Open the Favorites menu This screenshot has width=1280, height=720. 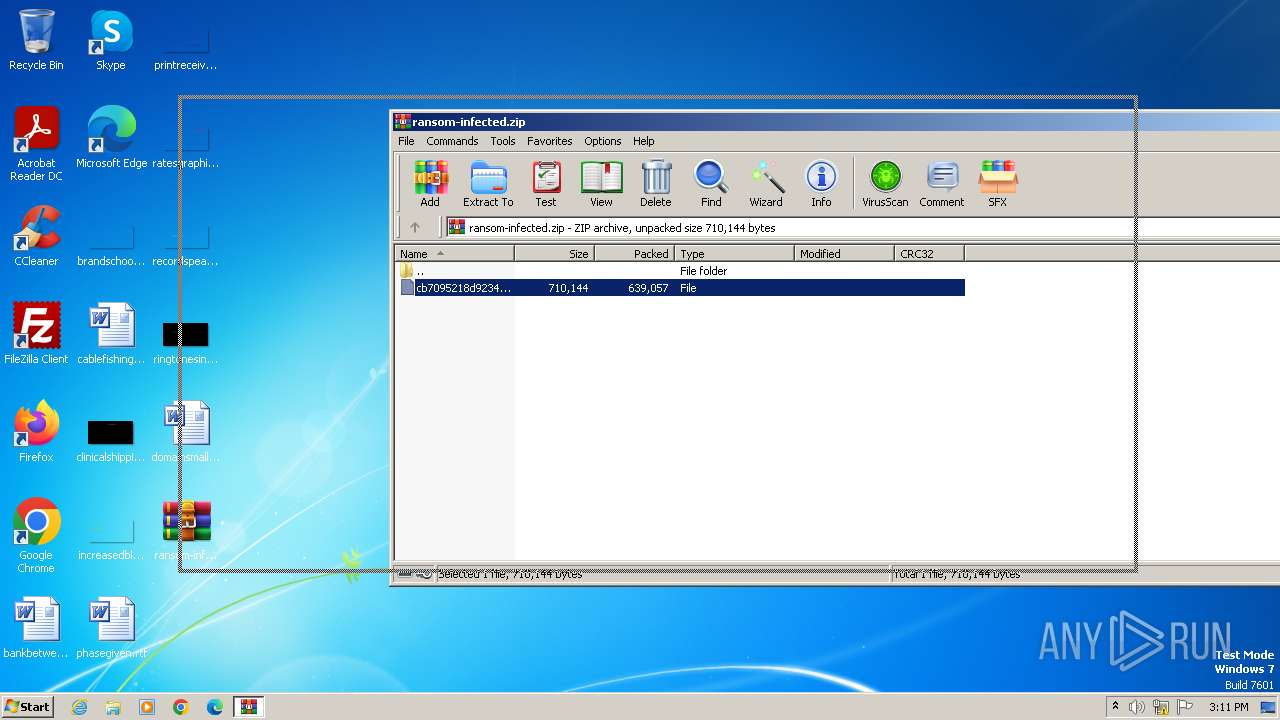pyautogui.click(x=550, y=141)
